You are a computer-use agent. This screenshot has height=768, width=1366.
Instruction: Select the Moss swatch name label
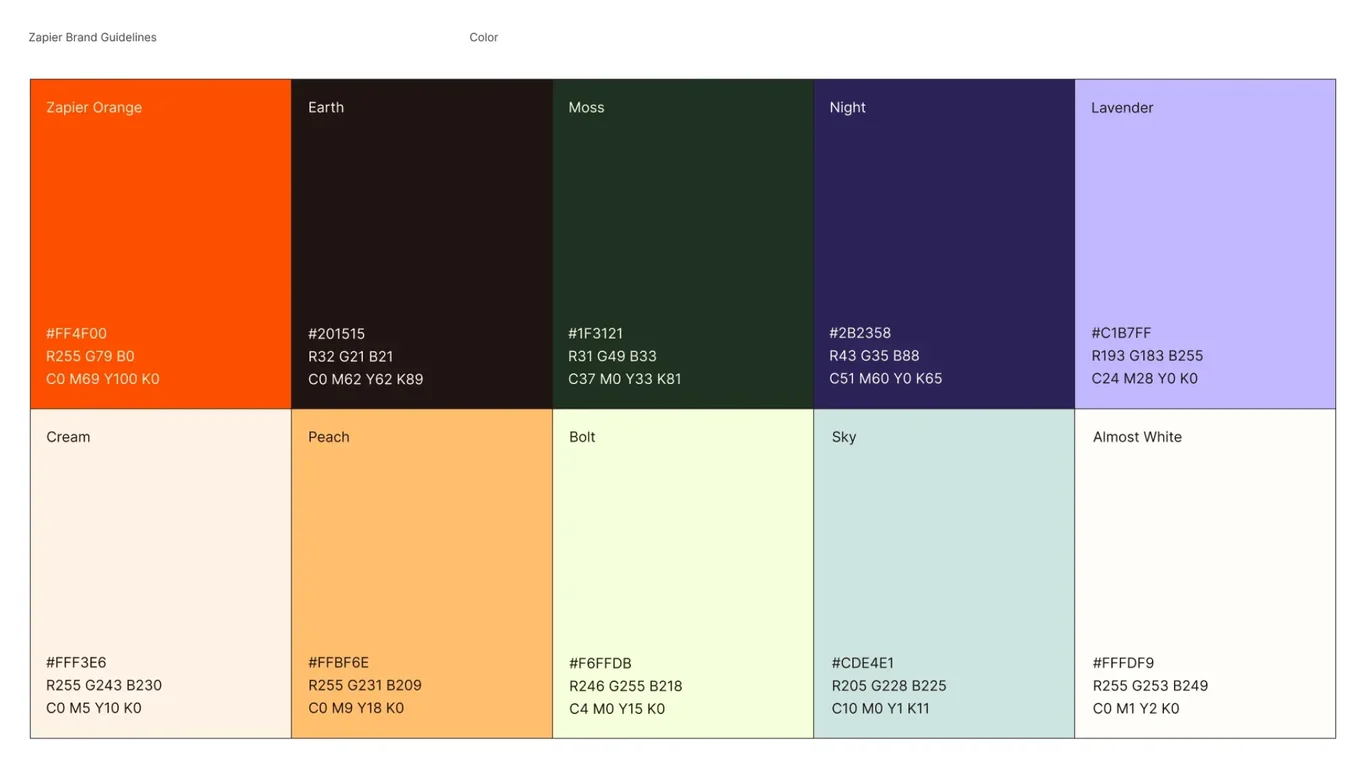point(586,107)
